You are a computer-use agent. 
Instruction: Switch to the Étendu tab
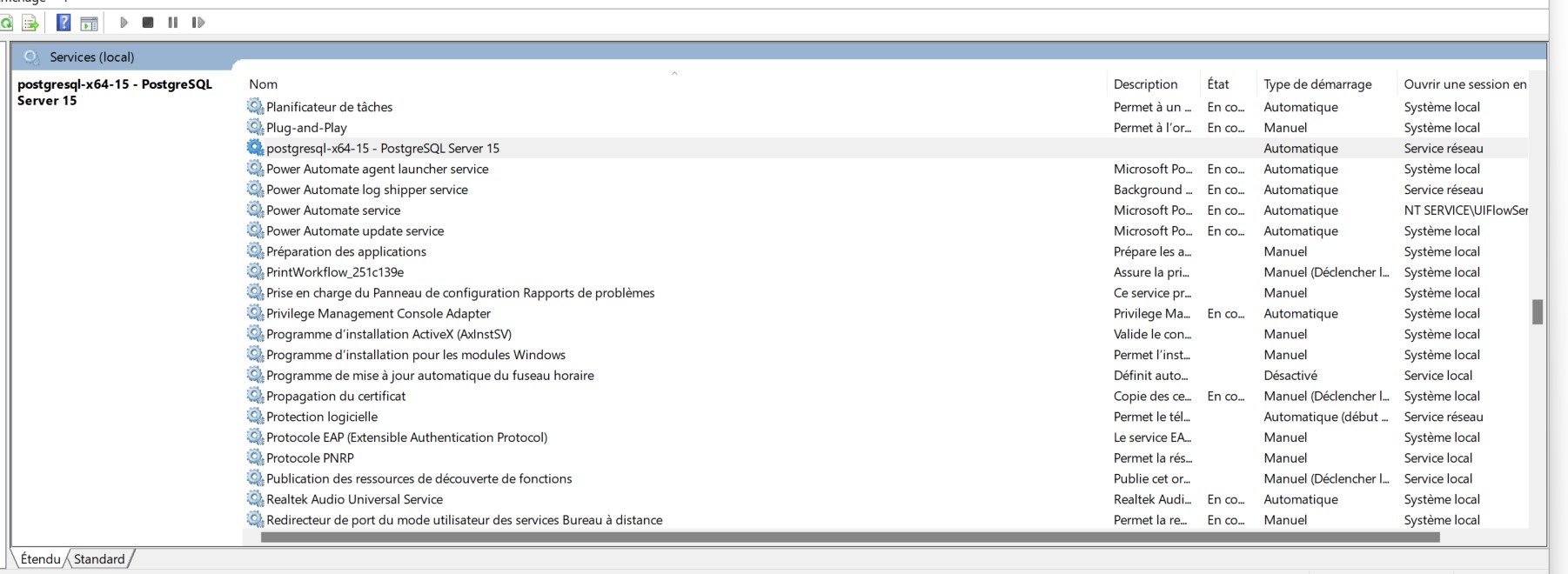40,558
